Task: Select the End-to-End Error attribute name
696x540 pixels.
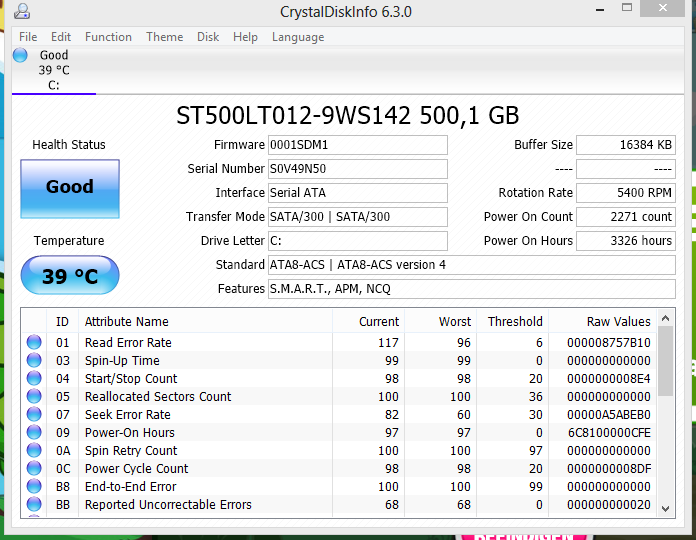Action: [x=130, y=487]
